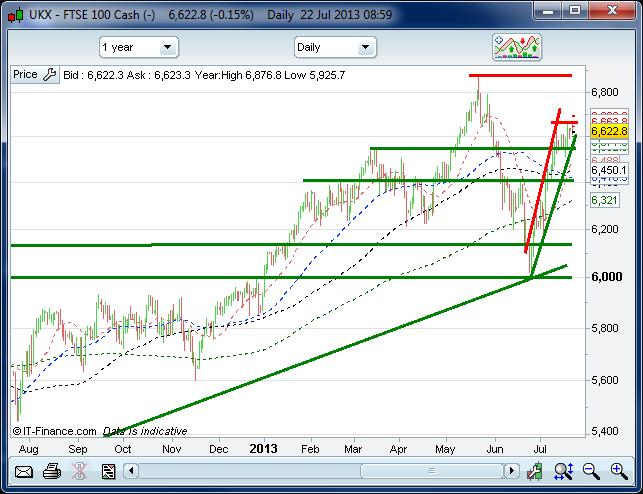
Task: Click the 6,321 green price label
Action: 604,200
